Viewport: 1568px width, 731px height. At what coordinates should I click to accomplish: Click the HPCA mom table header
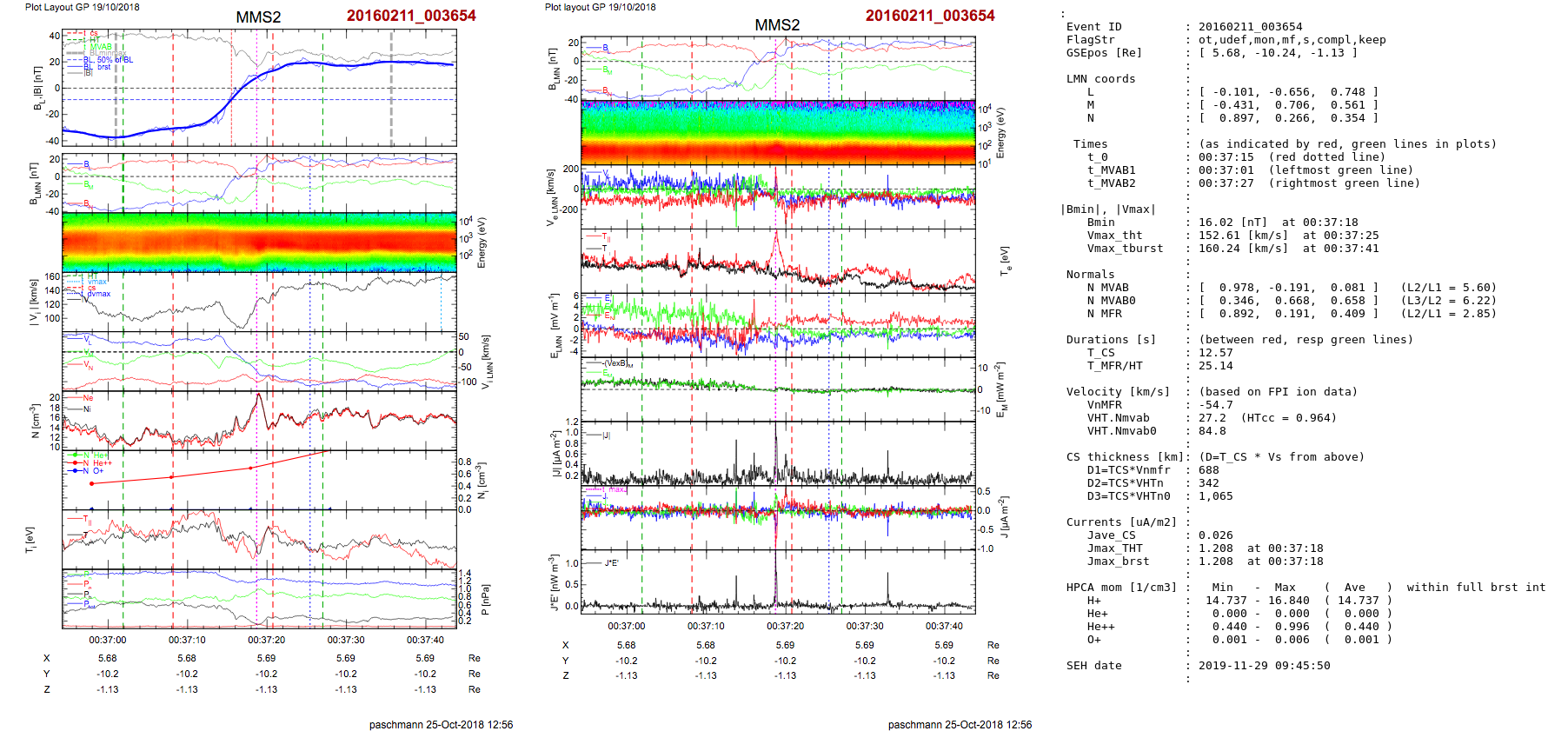click(1121, 588)
